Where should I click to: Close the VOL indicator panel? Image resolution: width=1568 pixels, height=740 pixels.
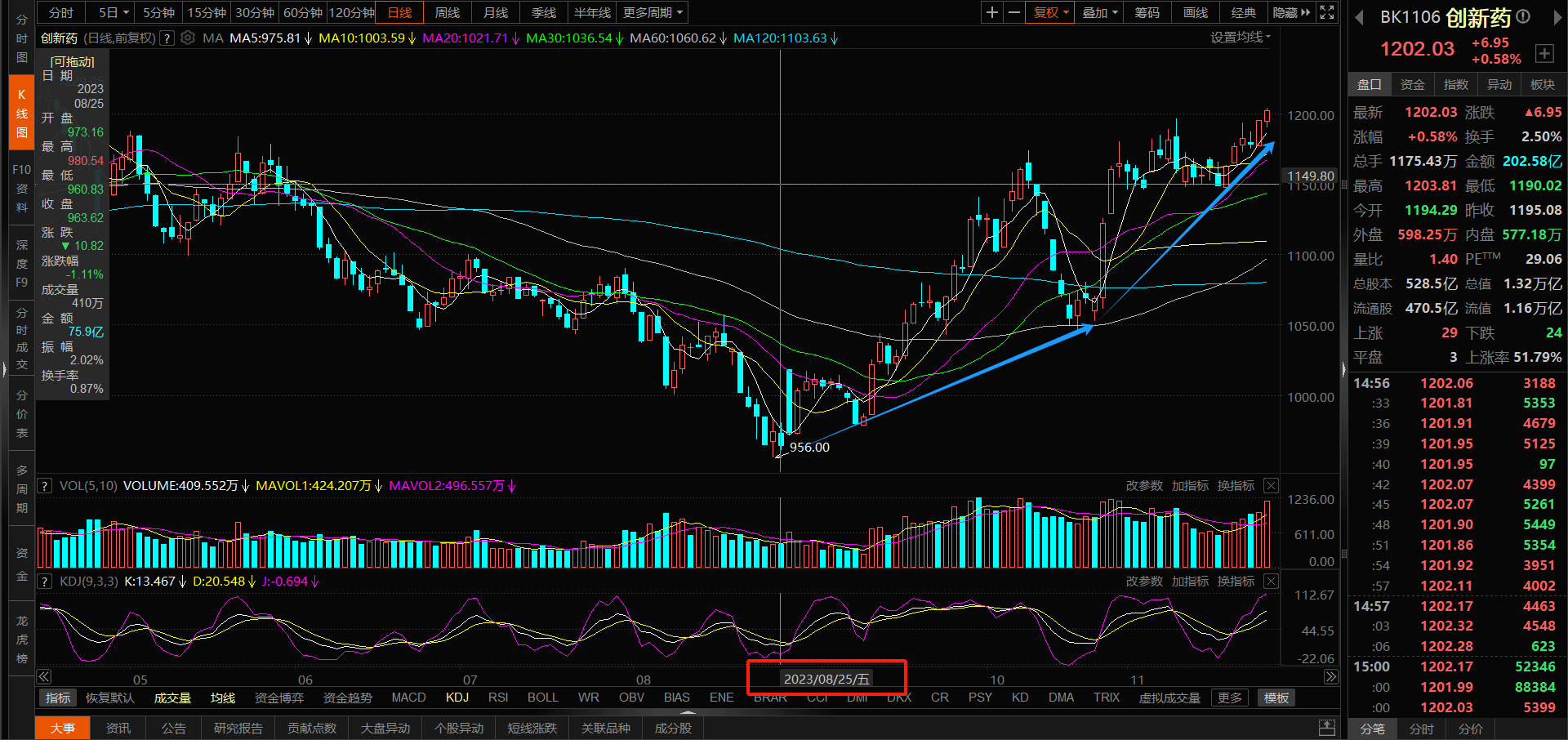point(1271,485)
